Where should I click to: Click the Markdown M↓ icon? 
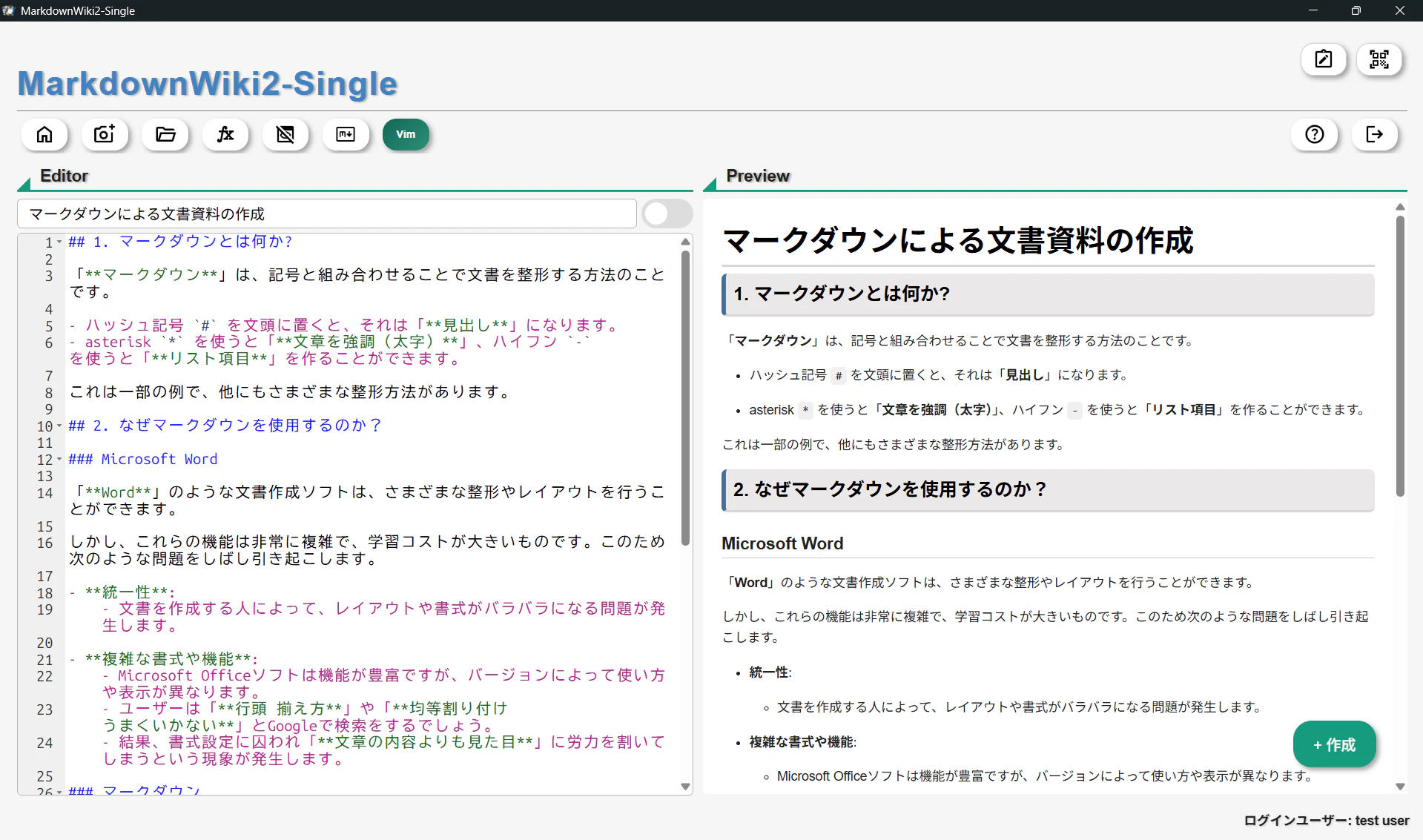tap(346, 134)
